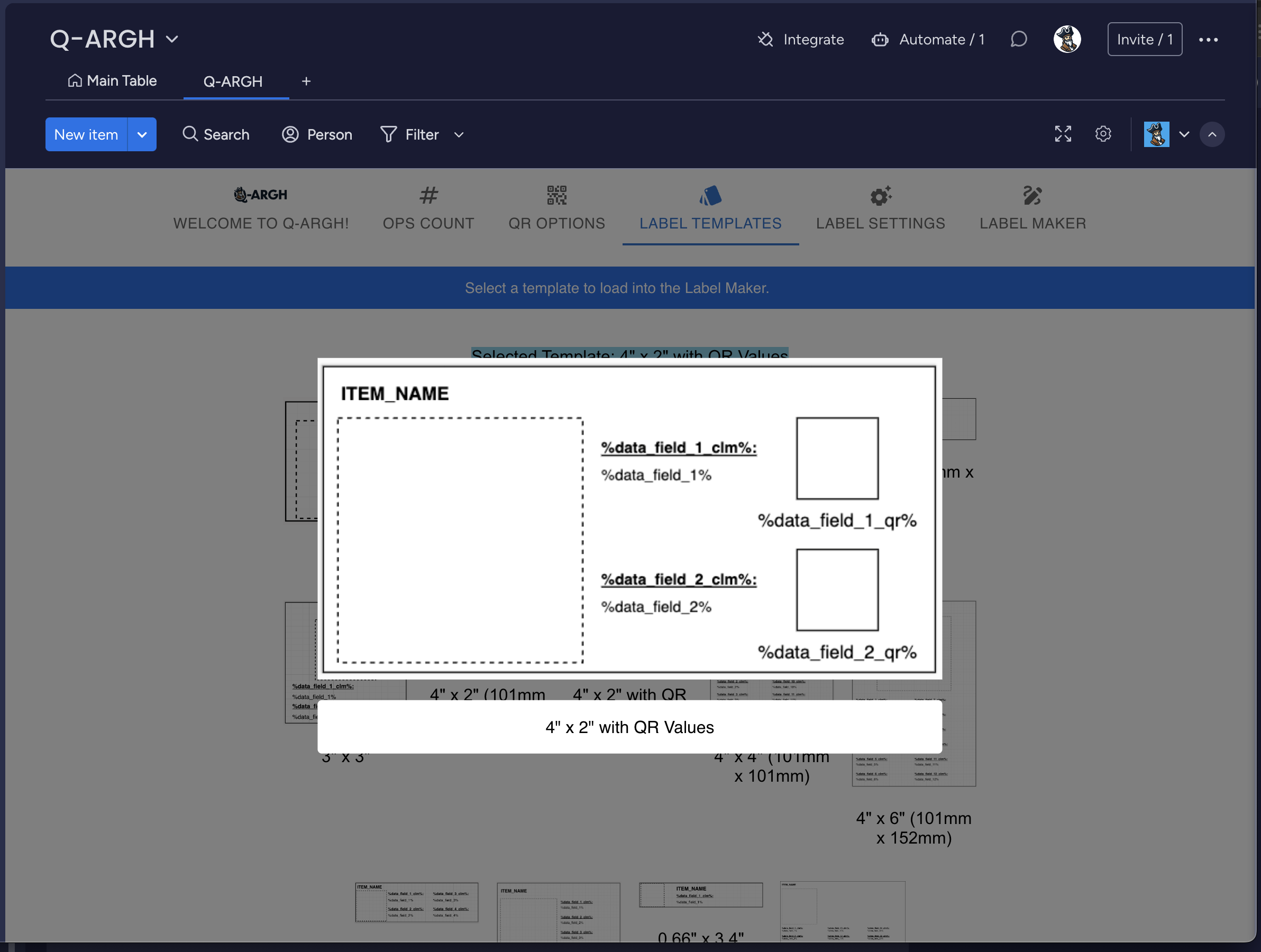
Task: Select the 0.66" x 3.4" template thumbnail
Action: coord(701,895)
